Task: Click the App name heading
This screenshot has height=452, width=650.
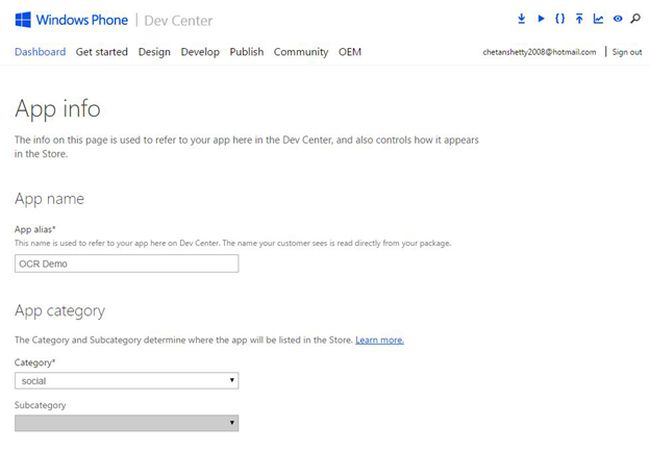Action: click(x=49, y=199)
